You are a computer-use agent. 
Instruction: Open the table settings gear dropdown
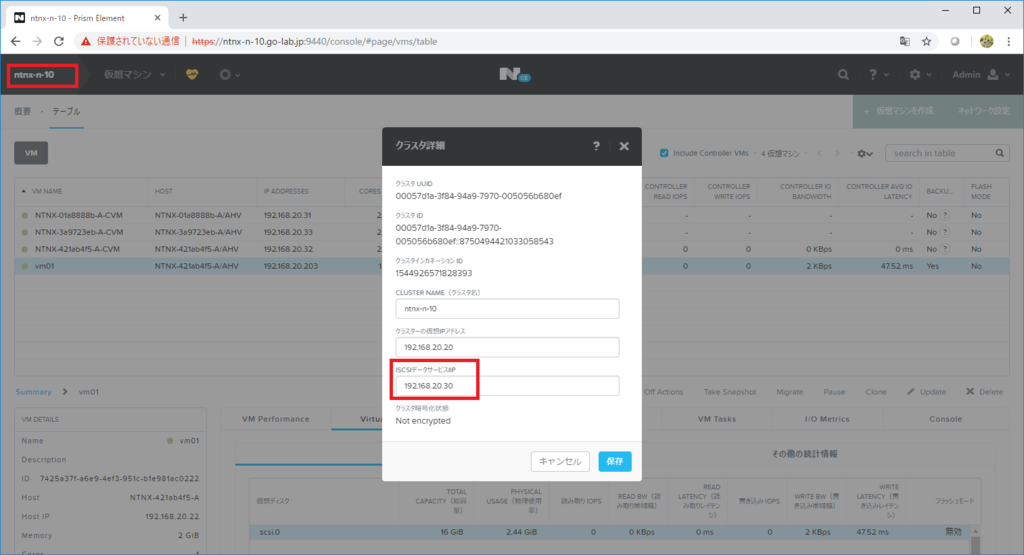[865, 153]
